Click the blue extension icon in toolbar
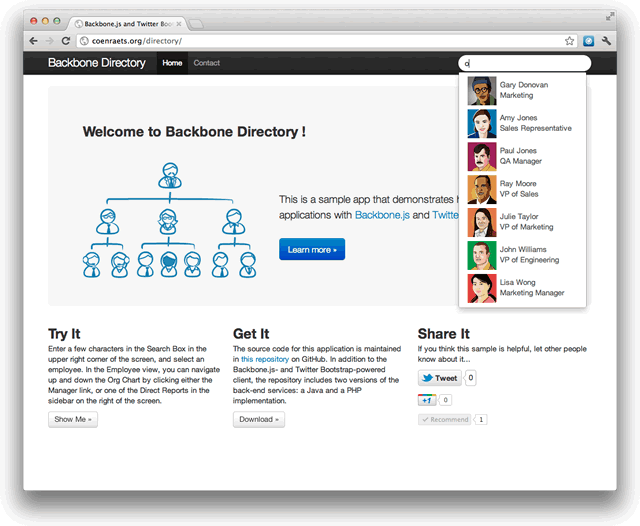 click(x=589, y=41)
